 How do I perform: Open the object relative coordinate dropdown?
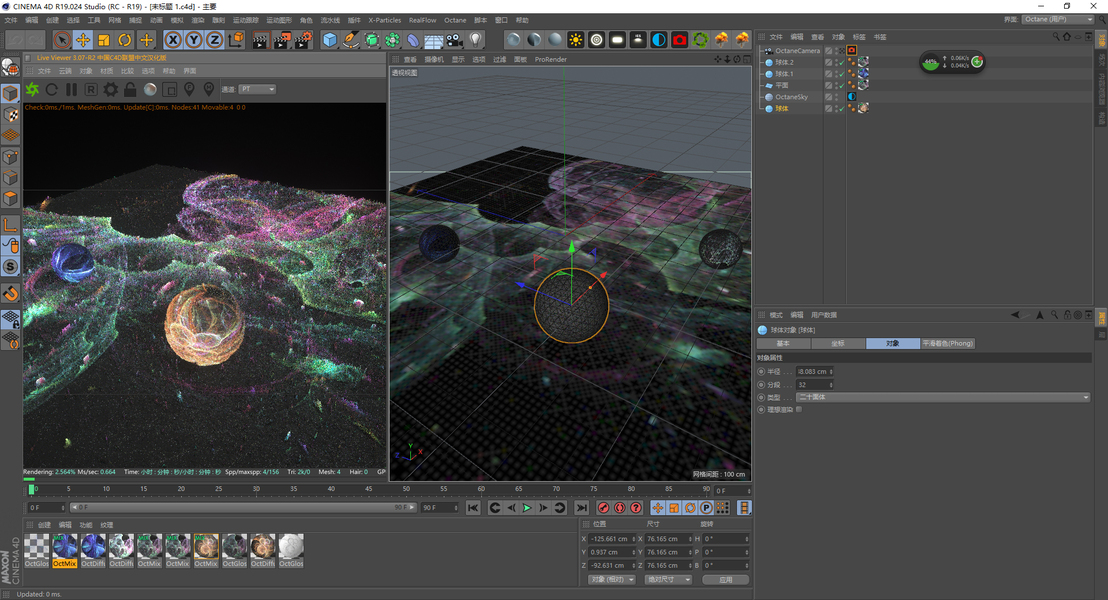[611, 580]
